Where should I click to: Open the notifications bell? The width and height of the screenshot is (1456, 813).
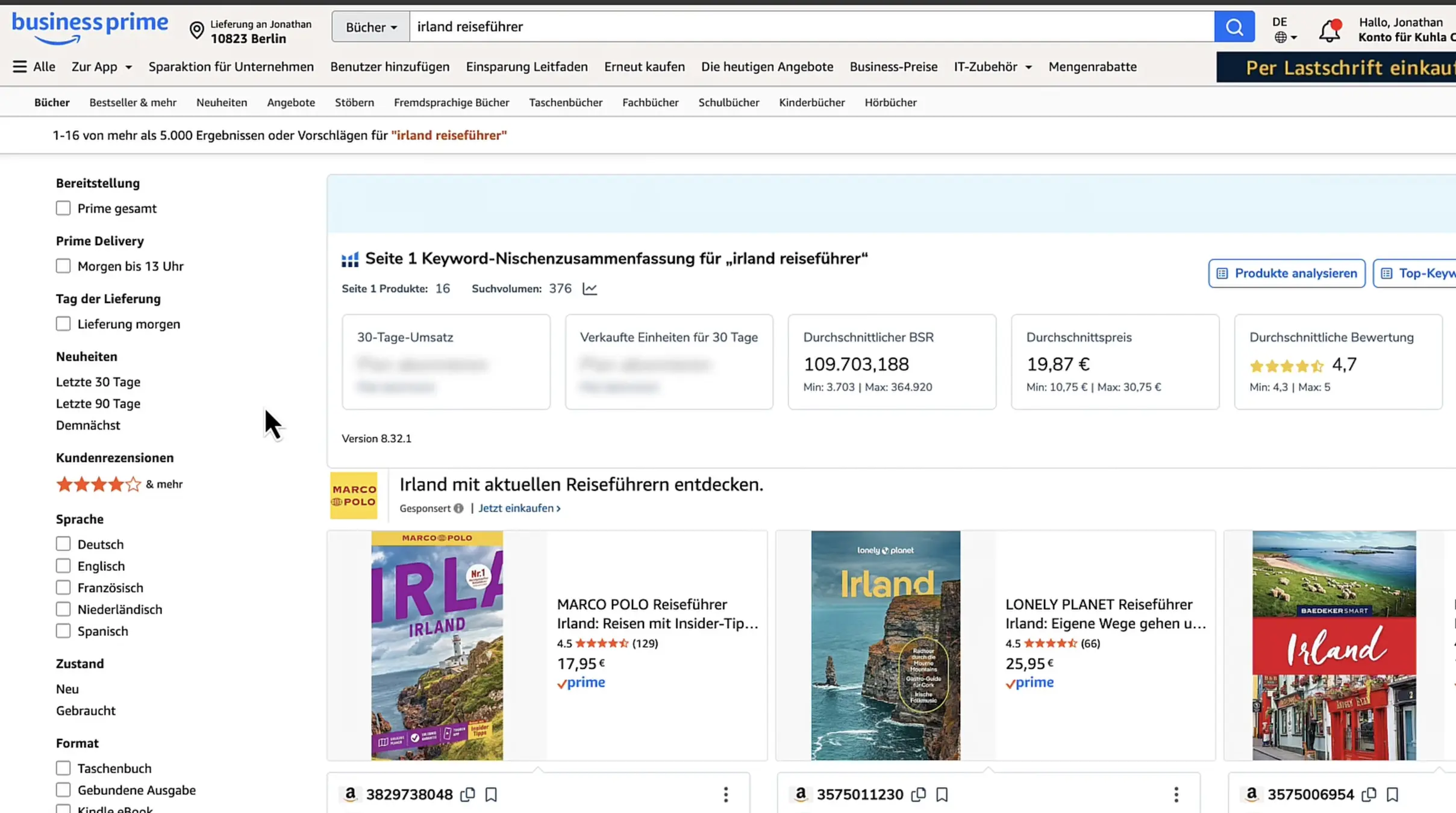pos(1329,30)
